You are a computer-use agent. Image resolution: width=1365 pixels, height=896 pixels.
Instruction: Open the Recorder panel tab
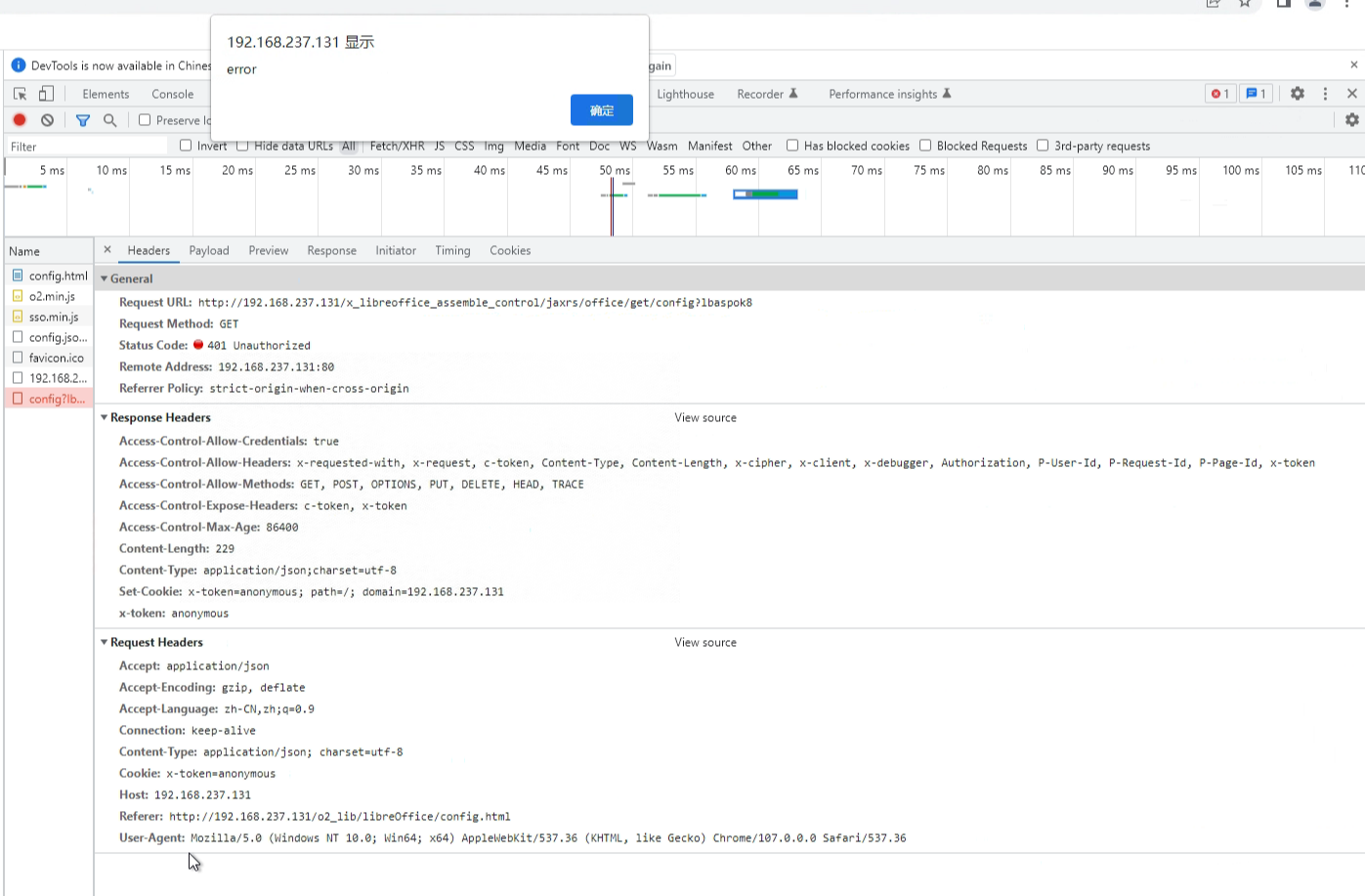pos(767,94)
